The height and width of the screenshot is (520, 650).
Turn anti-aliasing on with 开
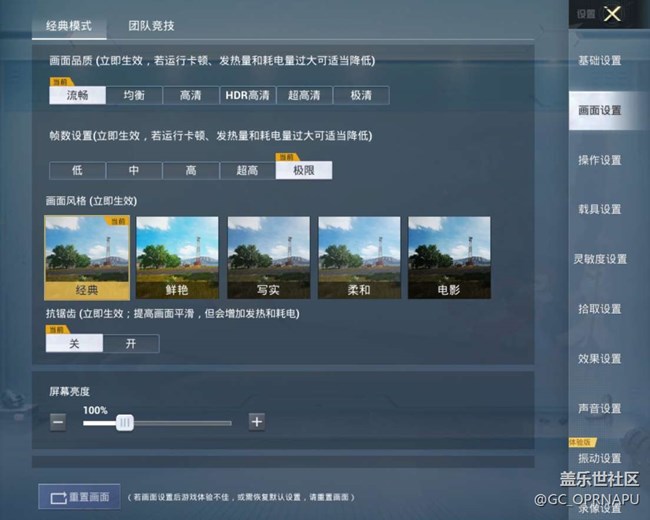click(131, 343)
